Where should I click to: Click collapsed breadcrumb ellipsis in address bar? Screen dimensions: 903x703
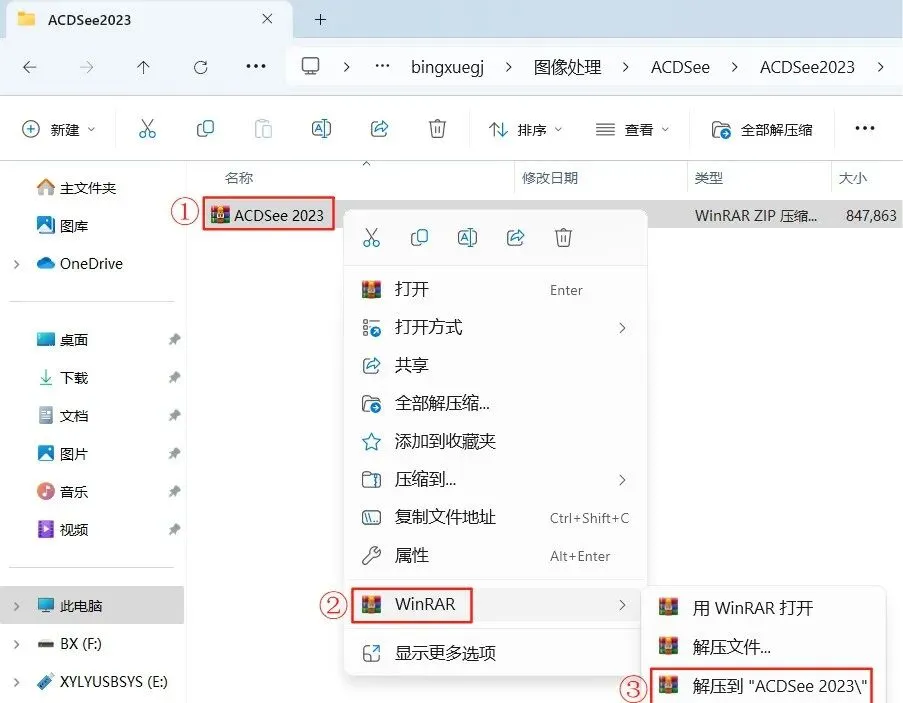[x=382, y=66]
